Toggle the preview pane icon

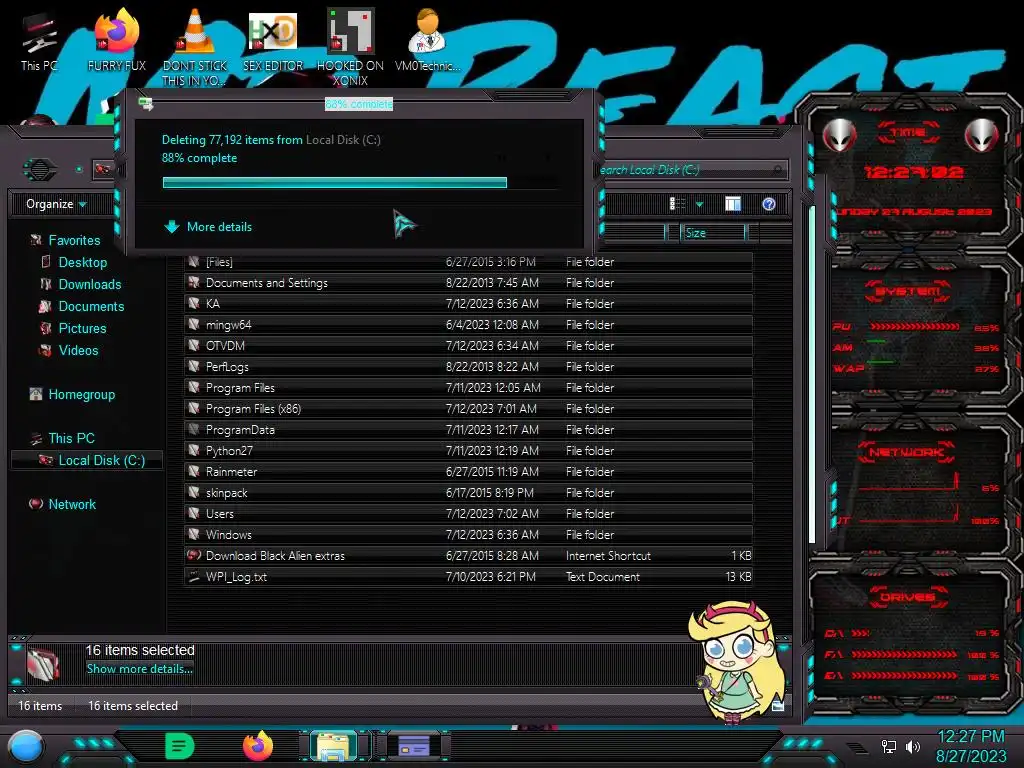coord(733,204)
